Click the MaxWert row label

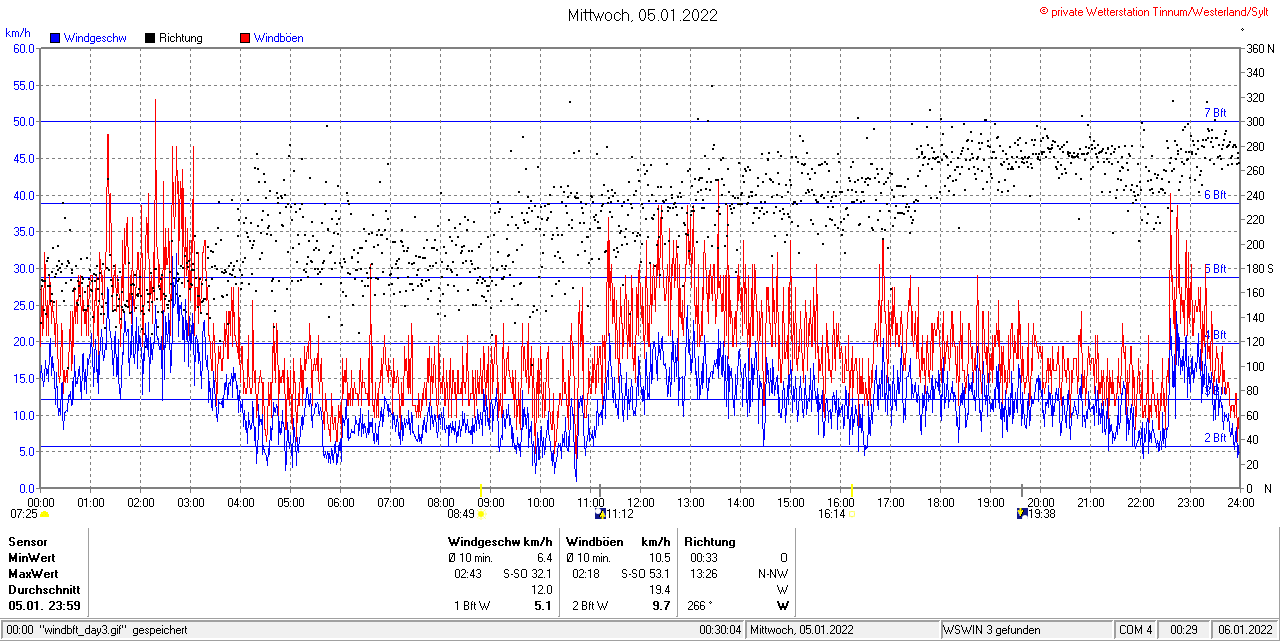click(33, 574)
